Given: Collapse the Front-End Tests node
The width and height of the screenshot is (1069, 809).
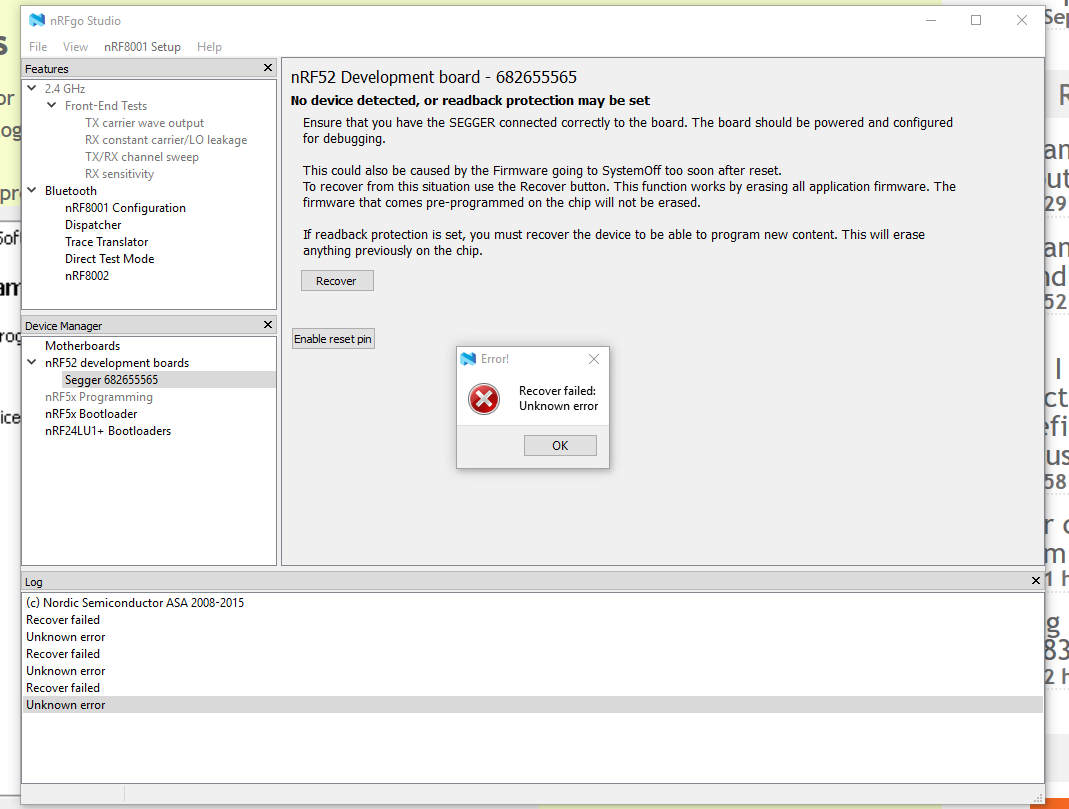Looking at the screenshot, I should point(52,105).
